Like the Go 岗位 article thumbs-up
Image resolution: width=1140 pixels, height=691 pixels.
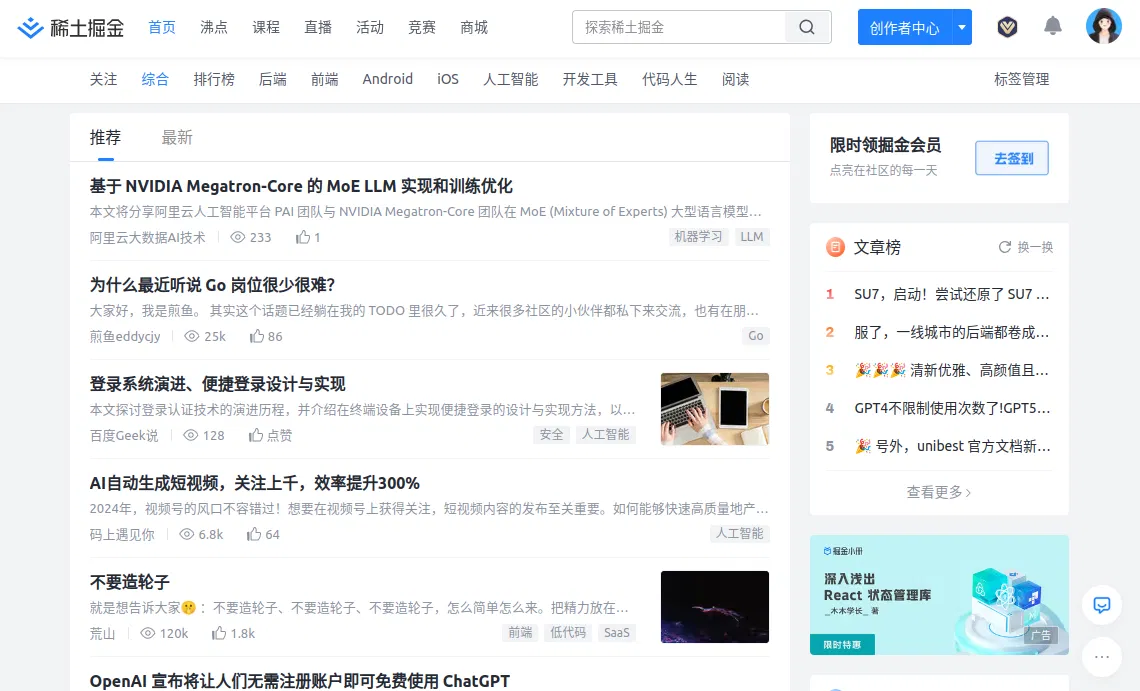click(x=257, y=336)
